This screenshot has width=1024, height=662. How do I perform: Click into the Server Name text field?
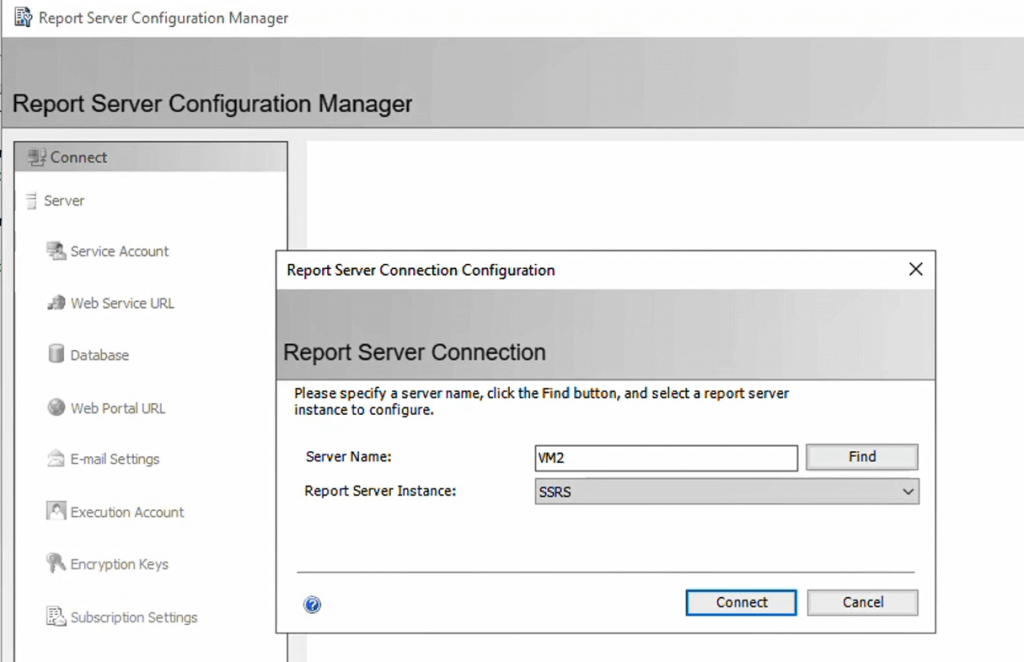click(x=666, y=458)
